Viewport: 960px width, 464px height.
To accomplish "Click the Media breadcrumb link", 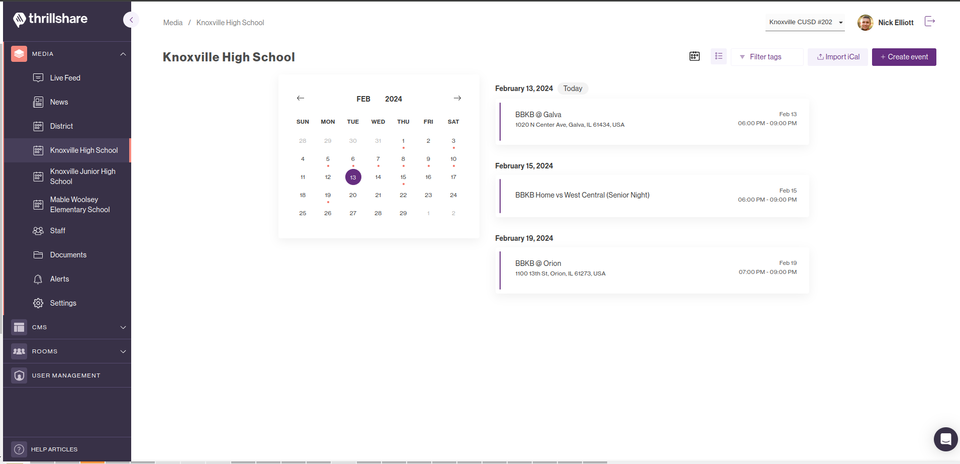I will pyautogui.click(x=173, y=23).
